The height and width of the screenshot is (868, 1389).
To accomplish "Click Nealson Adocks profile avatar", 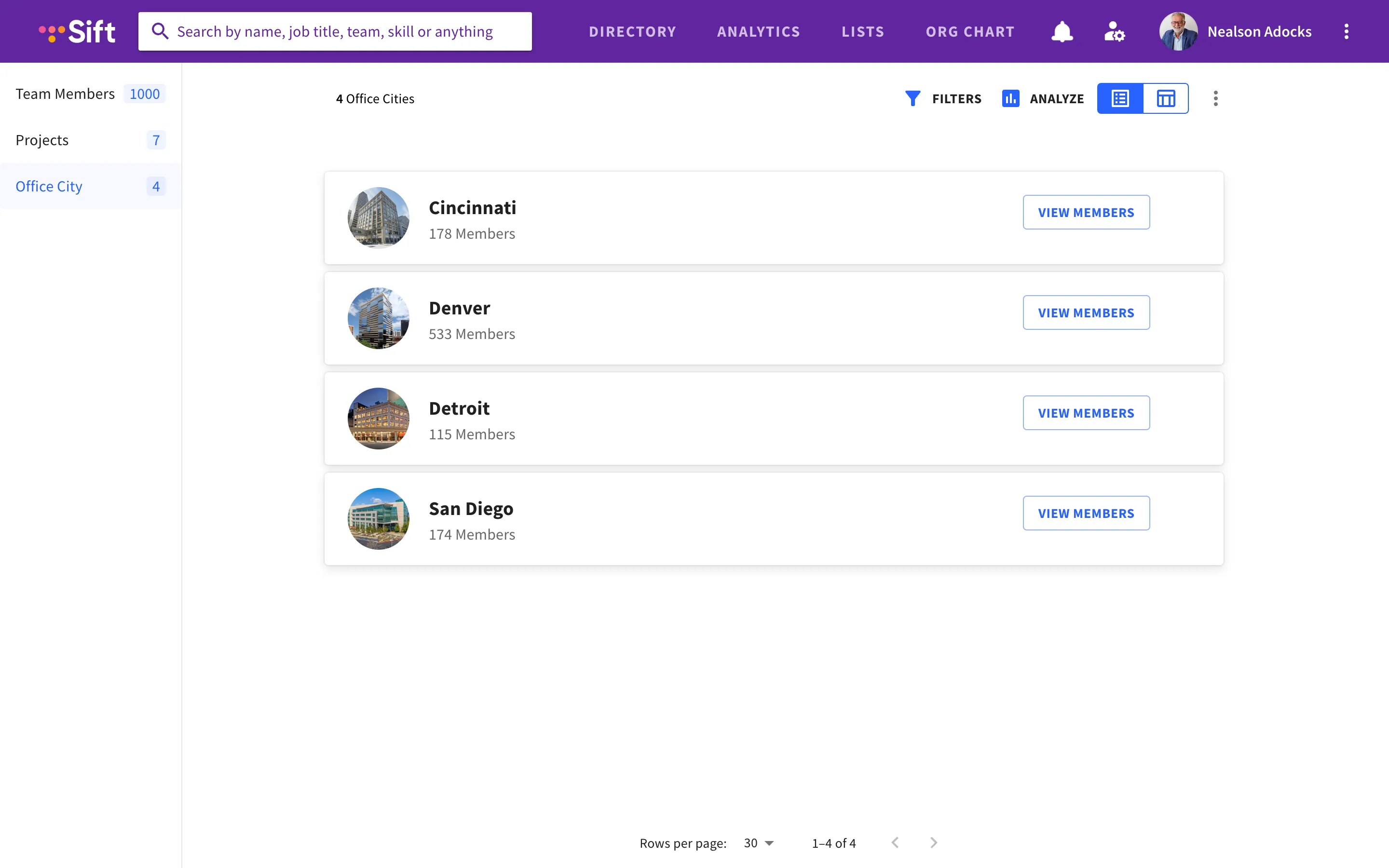I will coord(1178,31).
